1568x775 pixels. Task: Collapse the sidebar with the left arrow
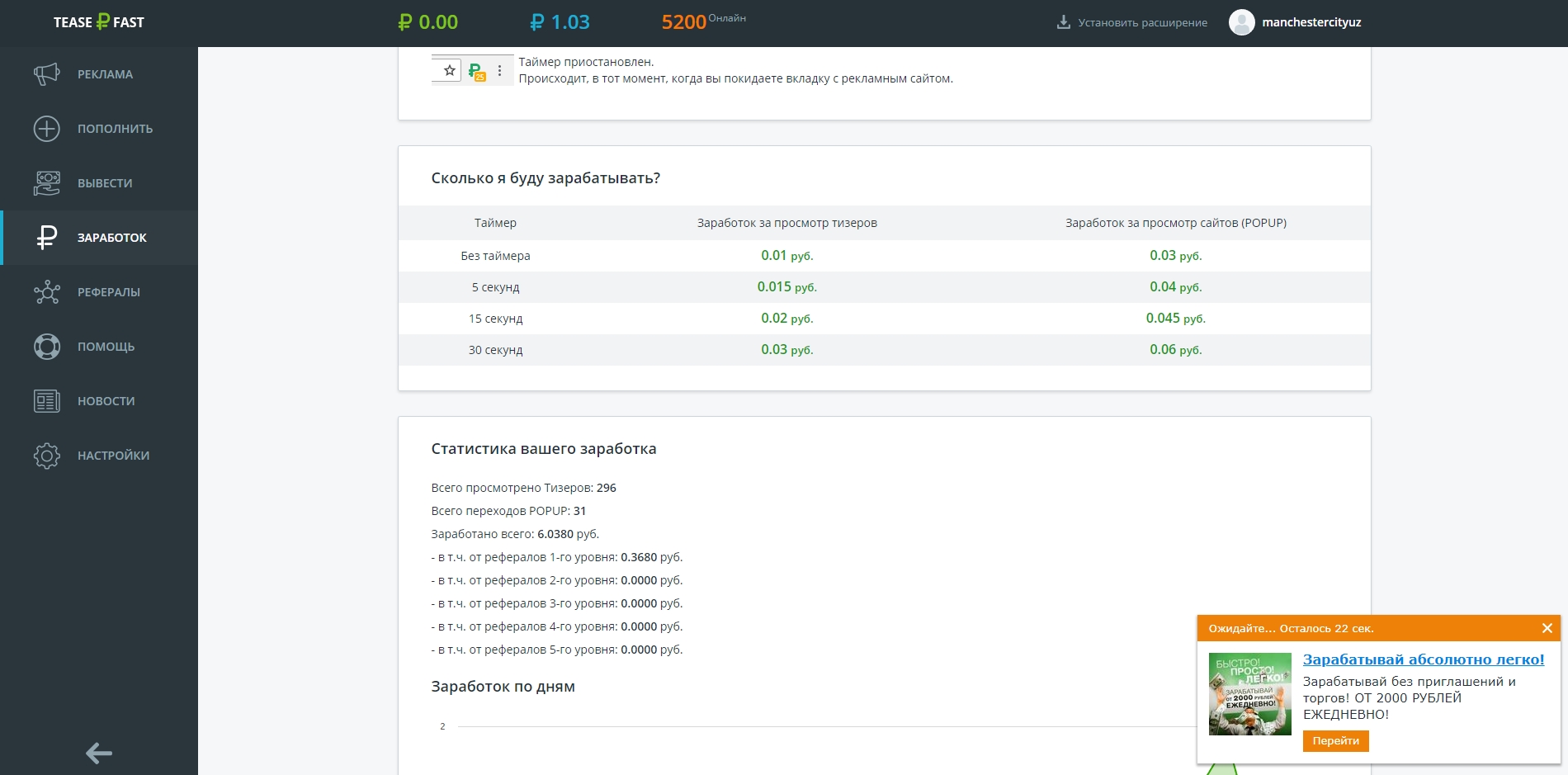point(99,753)
